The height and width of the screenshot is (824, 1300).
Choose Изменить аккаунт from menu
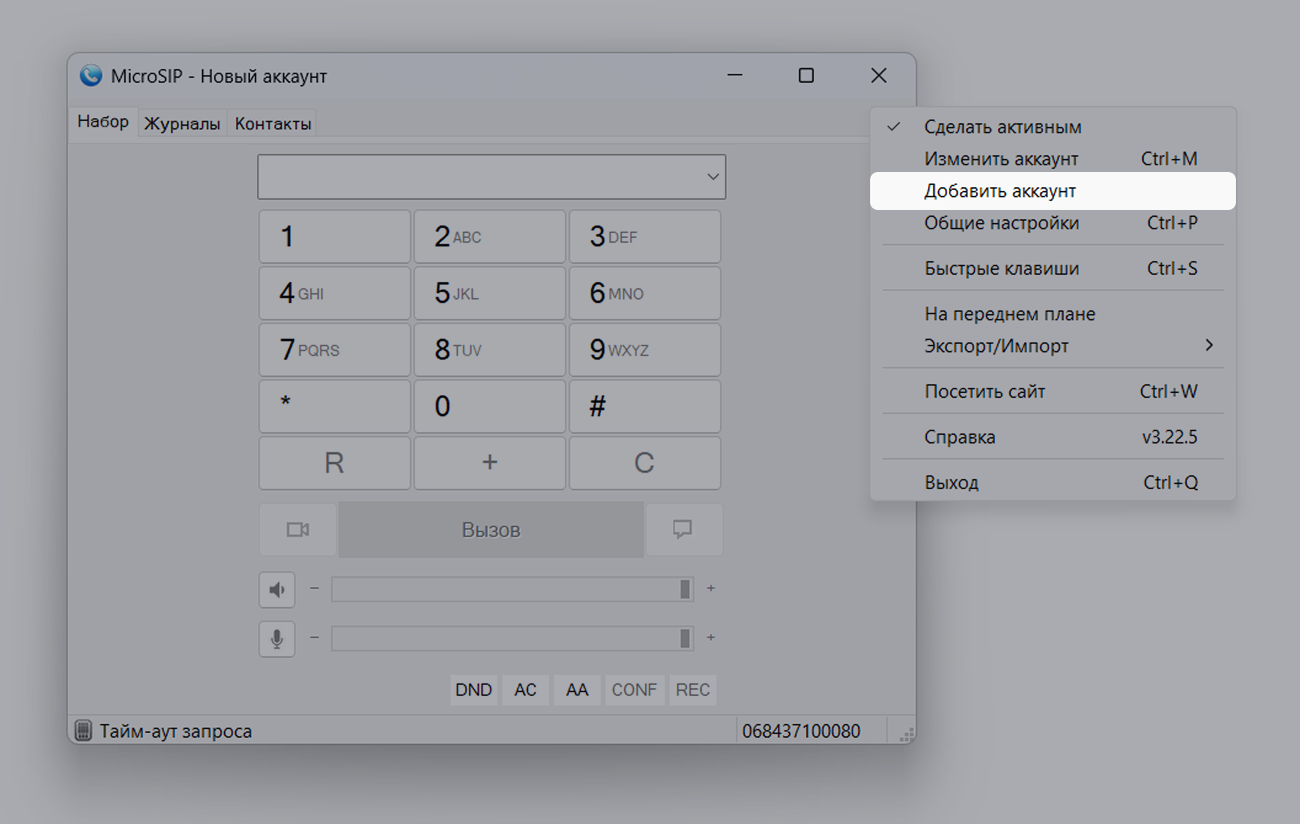(1053, 159)
